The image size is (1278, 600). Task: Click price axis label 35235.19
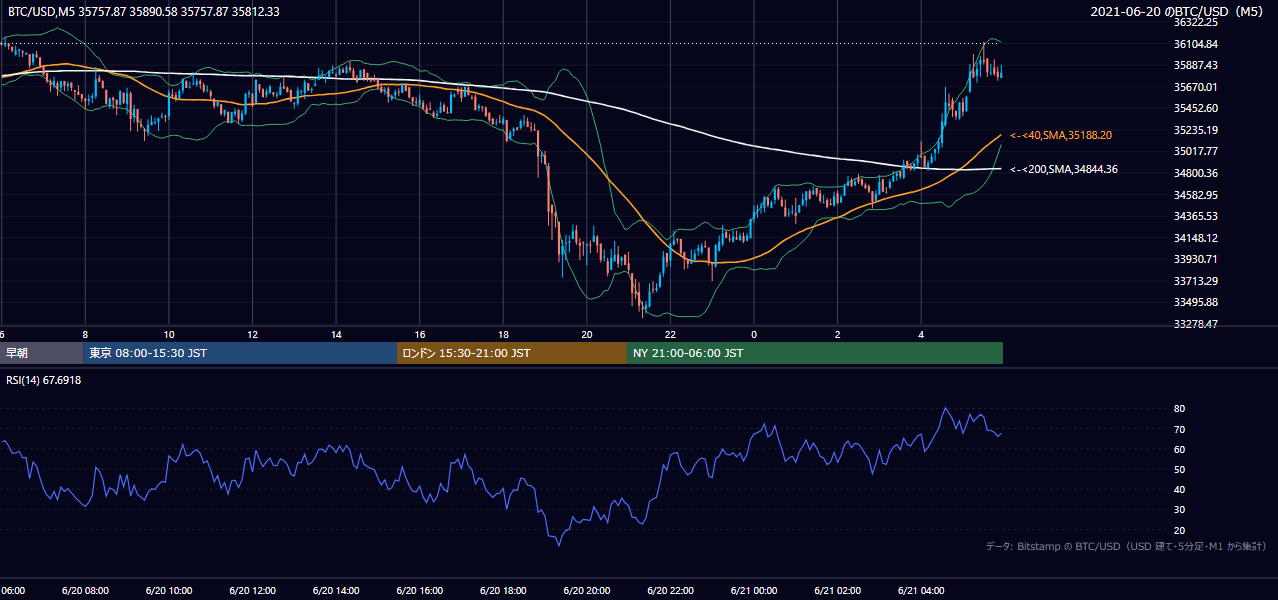coord(1196,130)
